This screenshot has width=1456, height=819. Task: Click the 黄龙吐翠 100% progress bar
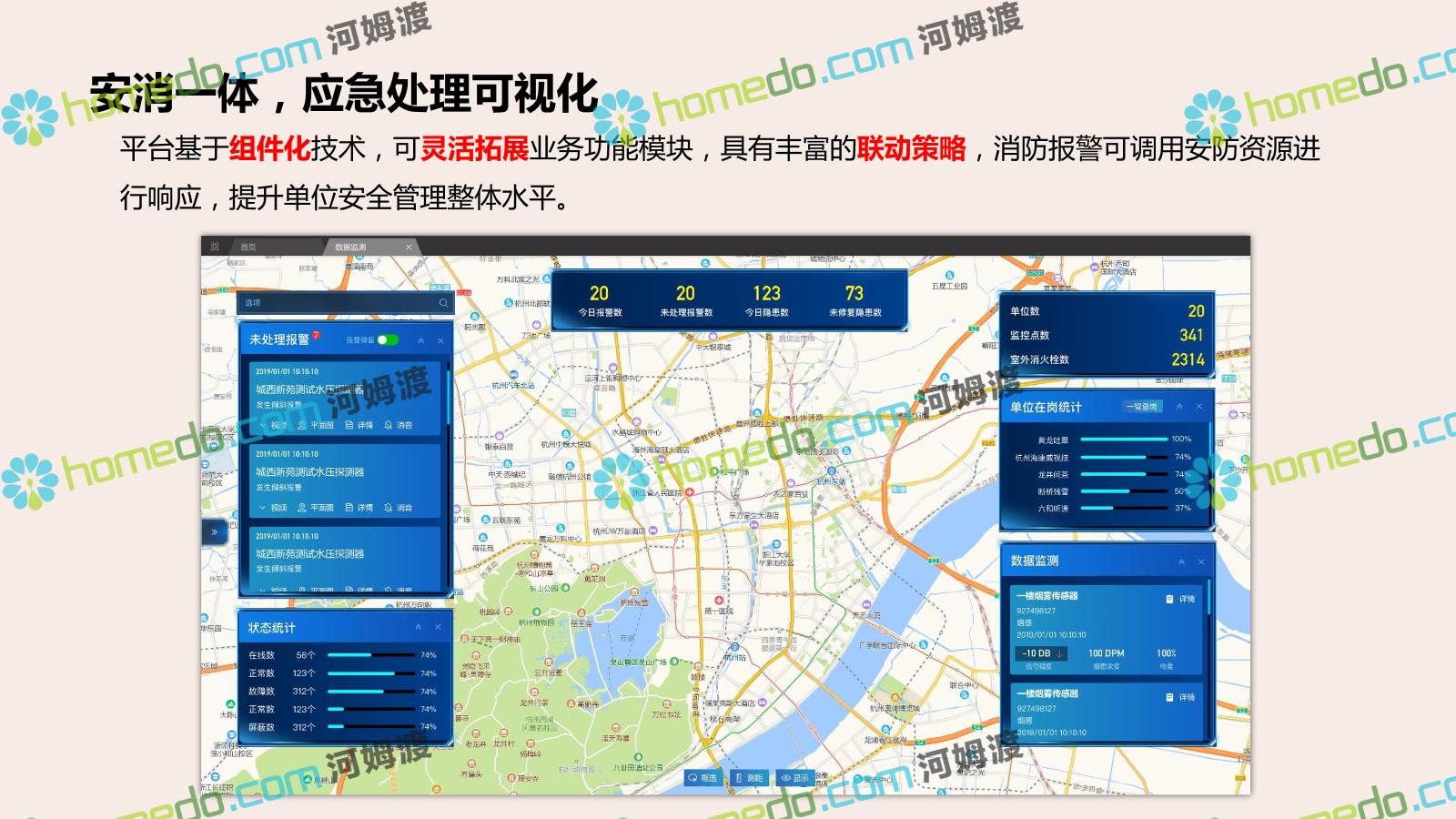[1123, 440]
